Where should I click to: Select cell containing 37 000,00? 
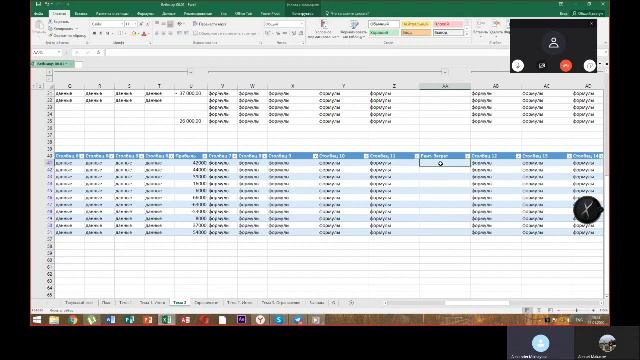[x=191, y=93]
